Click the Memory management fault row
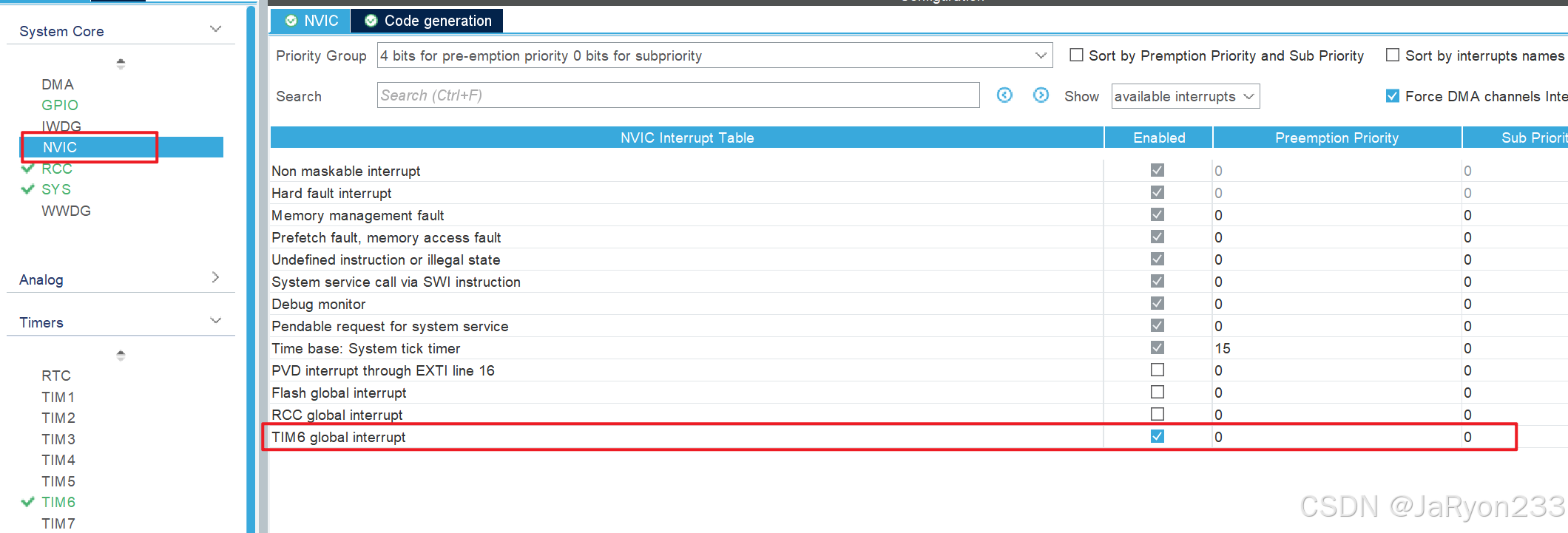Viewport: 1568px width, 533px height. point(919,215)
